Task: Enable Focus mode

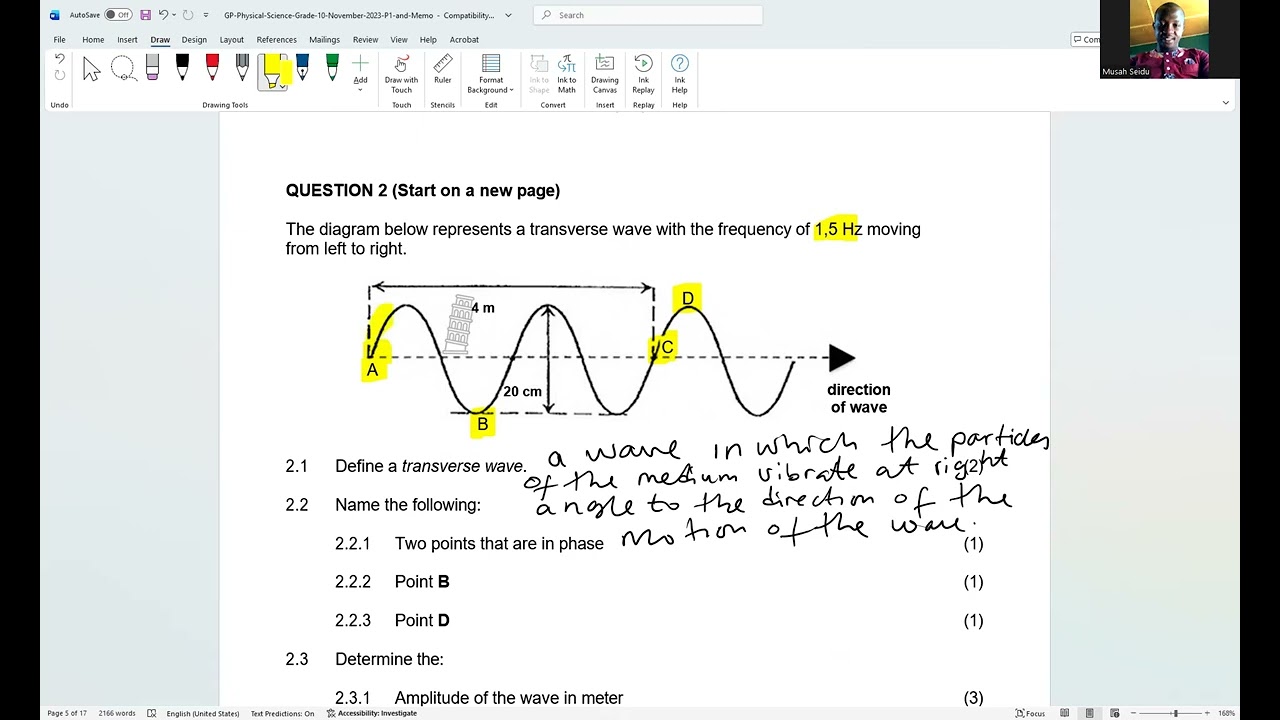Action: pos(1030,713)
